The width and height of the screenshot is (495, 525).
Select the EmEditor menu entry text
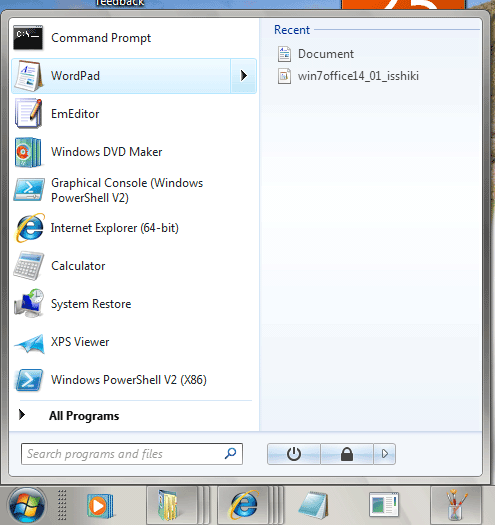click(x=75, y=114)
